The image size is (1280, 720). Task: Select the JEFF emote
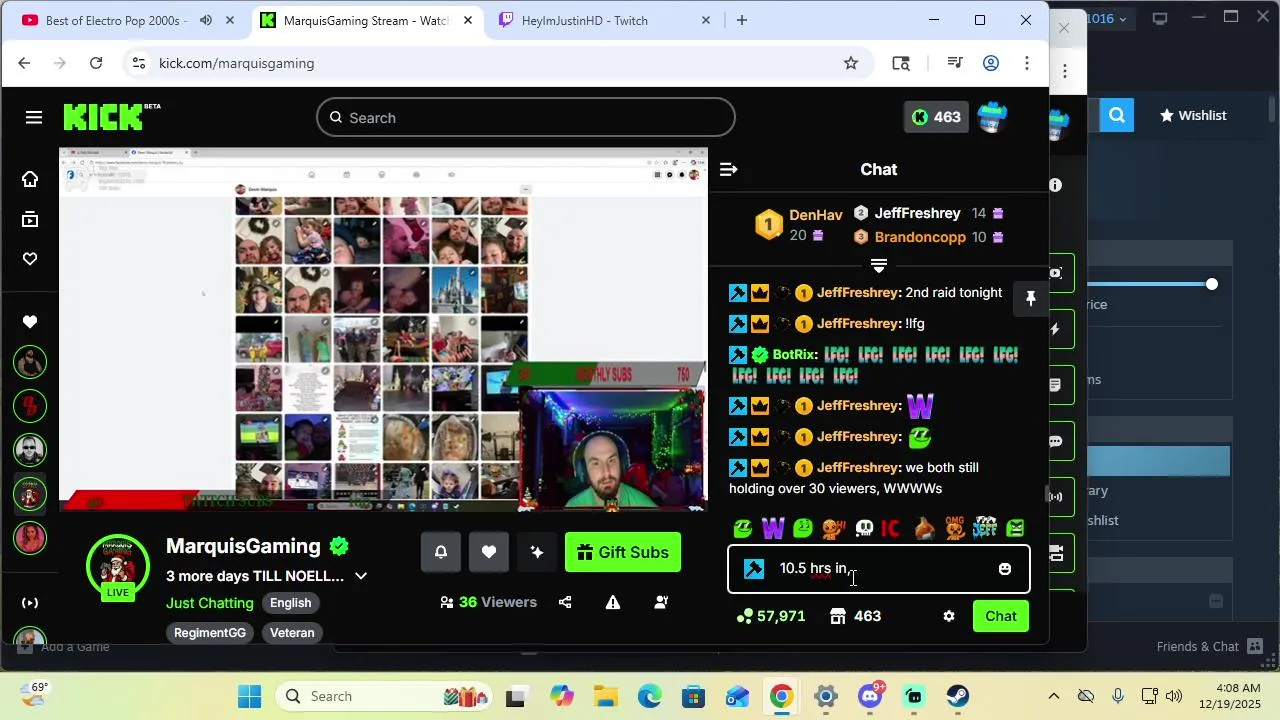pyautogui.click(x=985, y=528)
